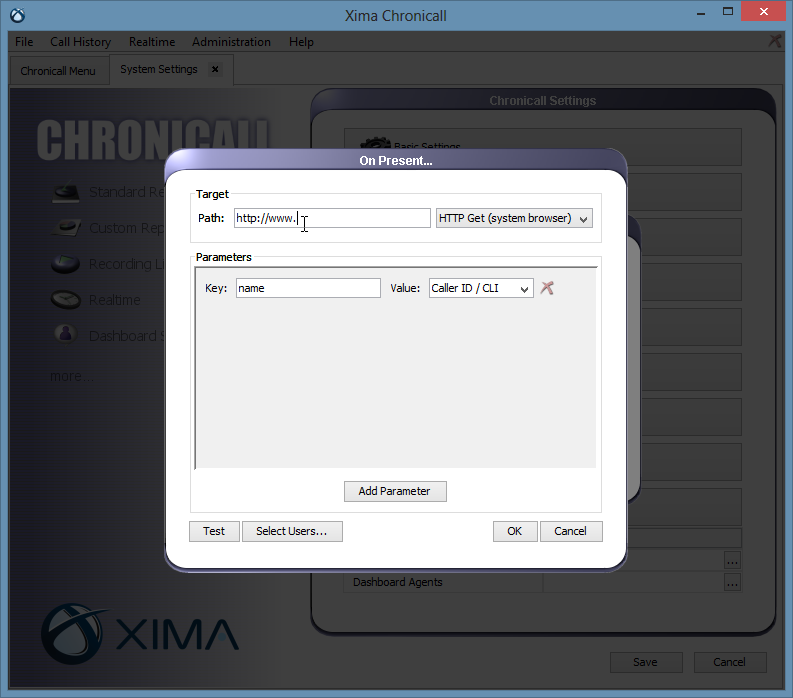
Task: Click the Ximа logo icon in title bar
Action: [x=18, y=15]
